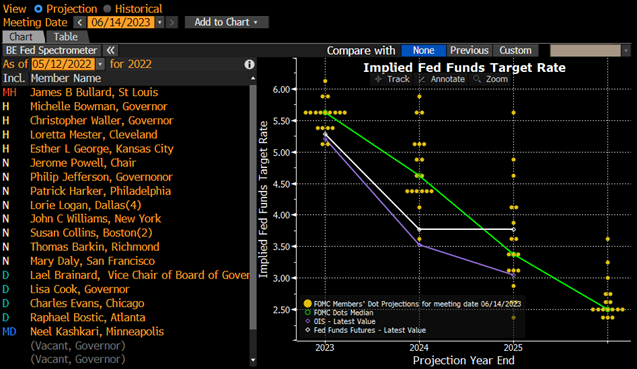Select Mary Daly, San Francisco

[x=92, y=261]
